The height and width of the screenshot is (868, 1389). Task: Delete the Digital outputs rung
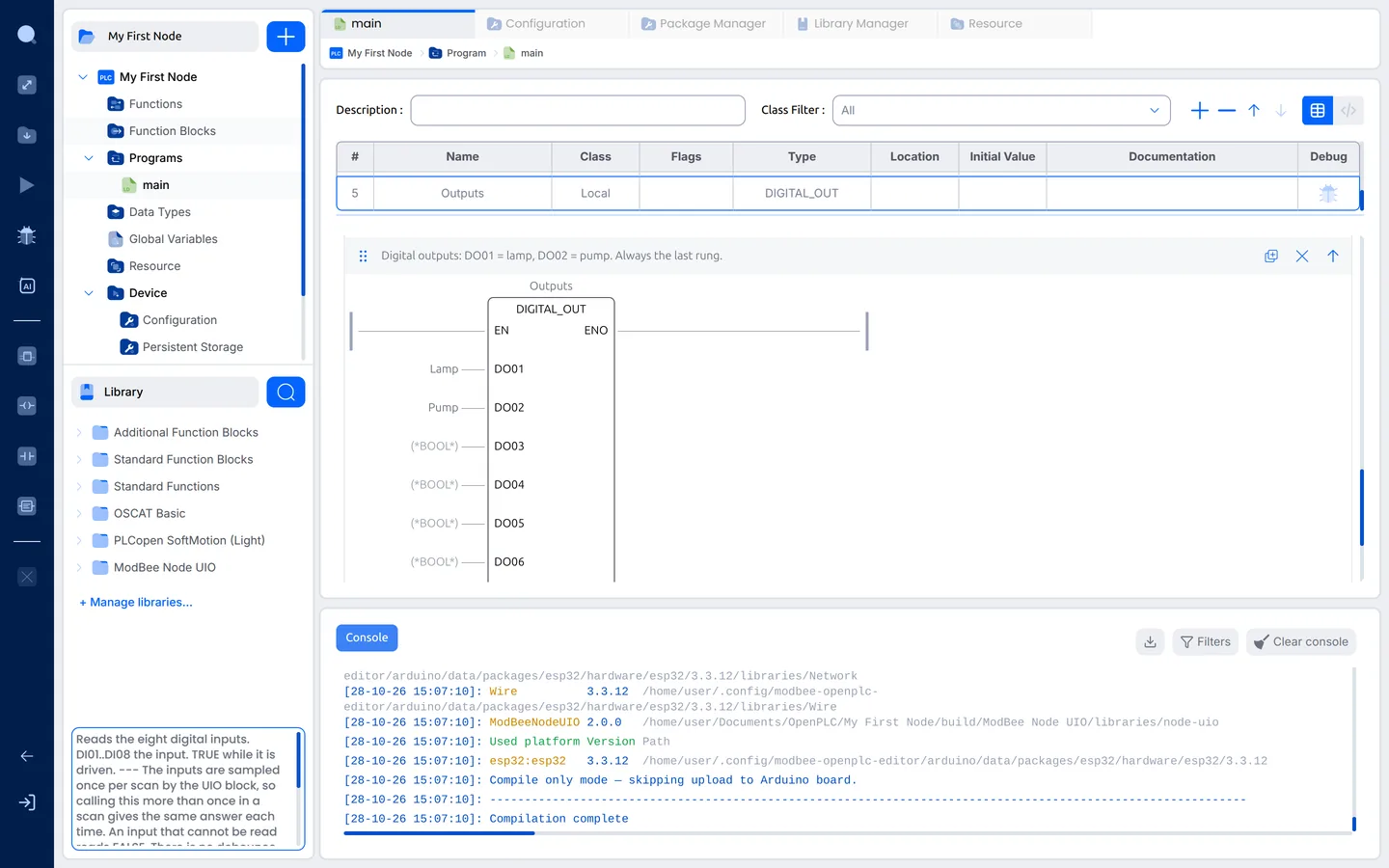[1302, 256]
